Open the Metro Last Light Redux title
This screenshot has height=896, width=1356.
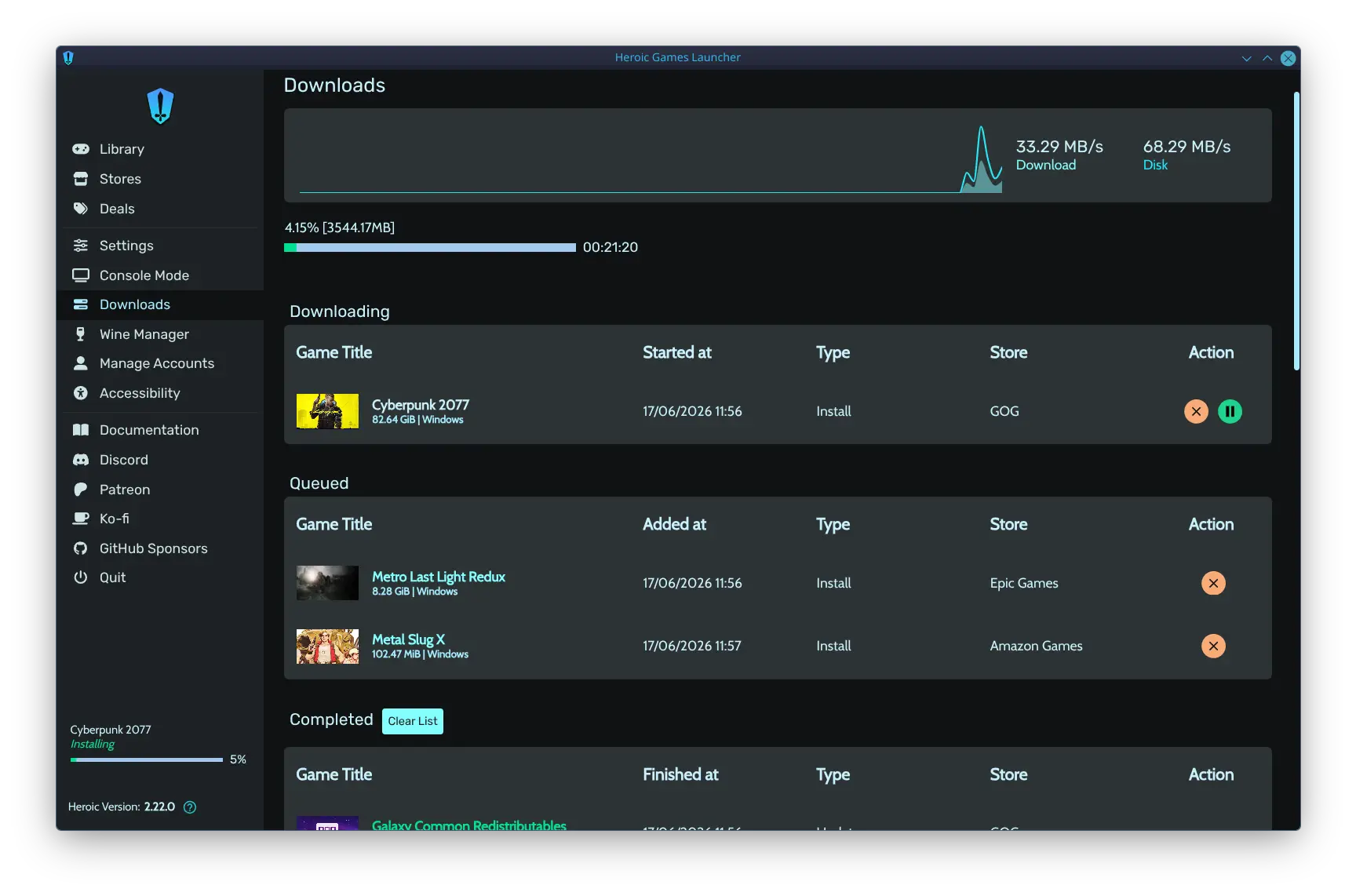coord(439,577)
